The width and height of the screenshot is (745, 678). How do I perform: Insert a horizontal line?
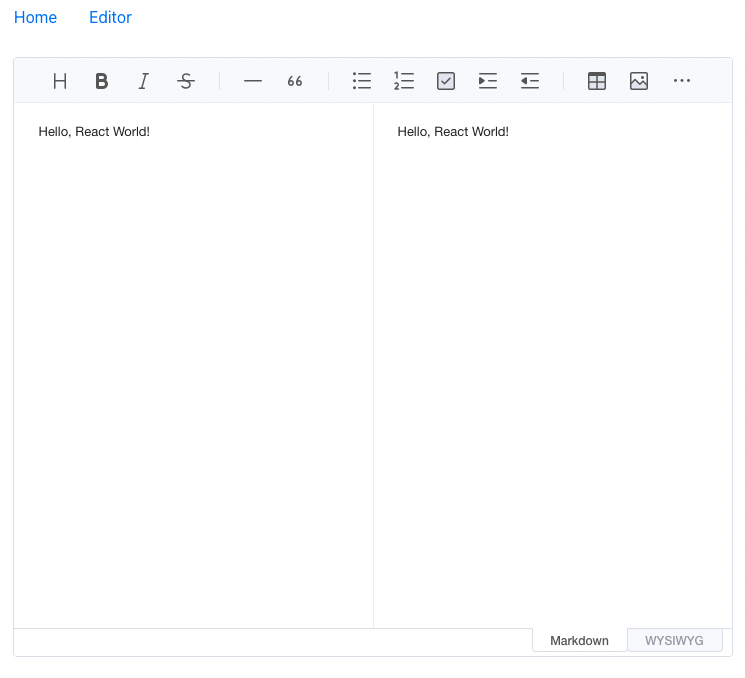pos(253,81)
